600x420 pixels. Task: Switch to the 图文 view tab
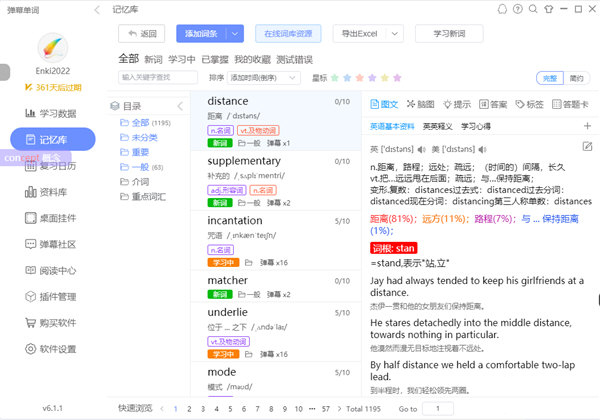(385, 104)
